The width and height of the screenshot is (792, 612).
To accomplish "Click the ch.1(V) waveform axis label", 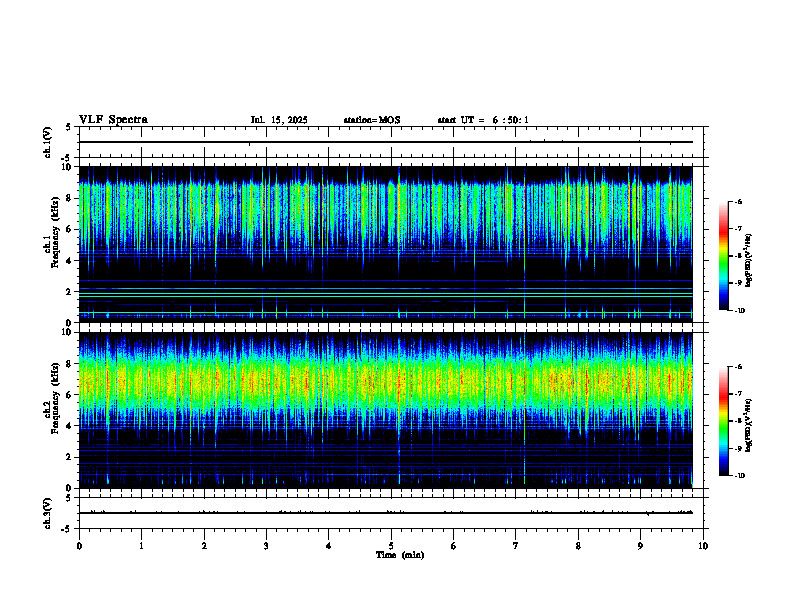I will point(47,142).
